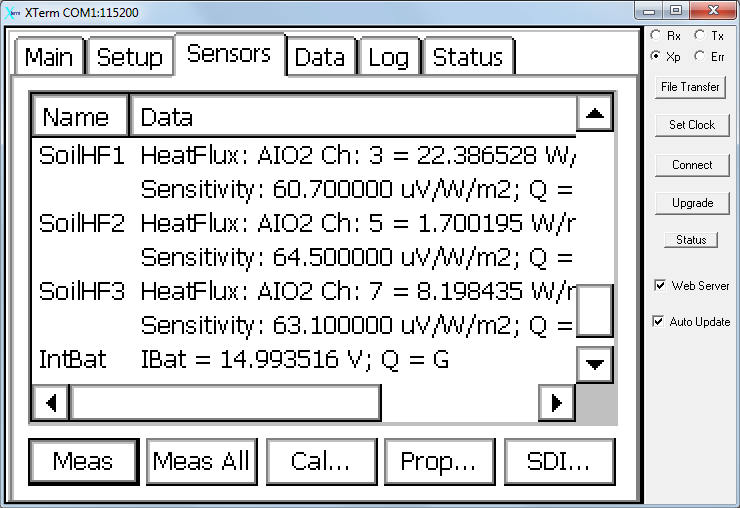Open the Prop... properties button

[439, 461]
